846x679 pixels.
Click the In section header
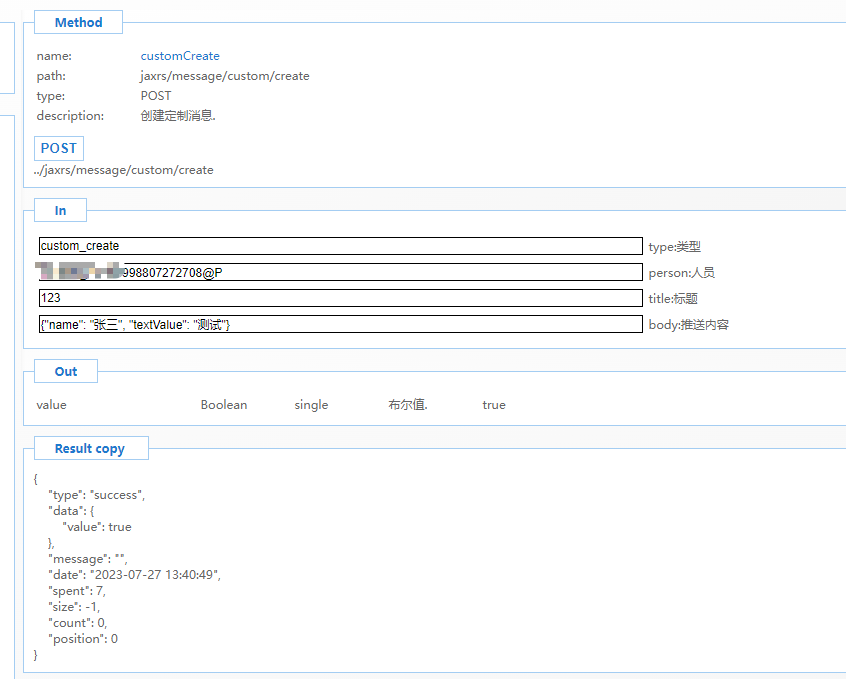[60, 210]
